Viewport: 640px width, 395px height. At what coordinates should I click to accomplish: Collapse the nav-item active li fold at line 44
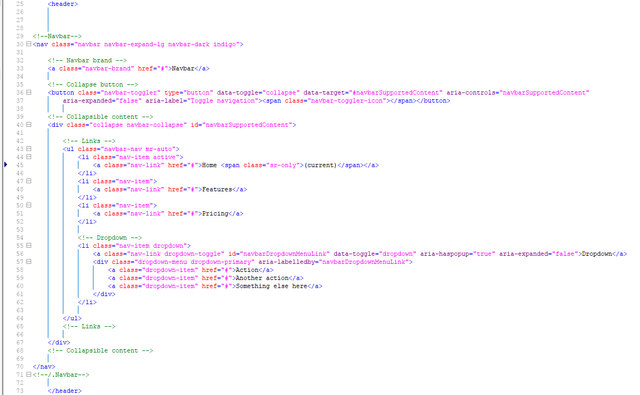(x=29, y=157)
